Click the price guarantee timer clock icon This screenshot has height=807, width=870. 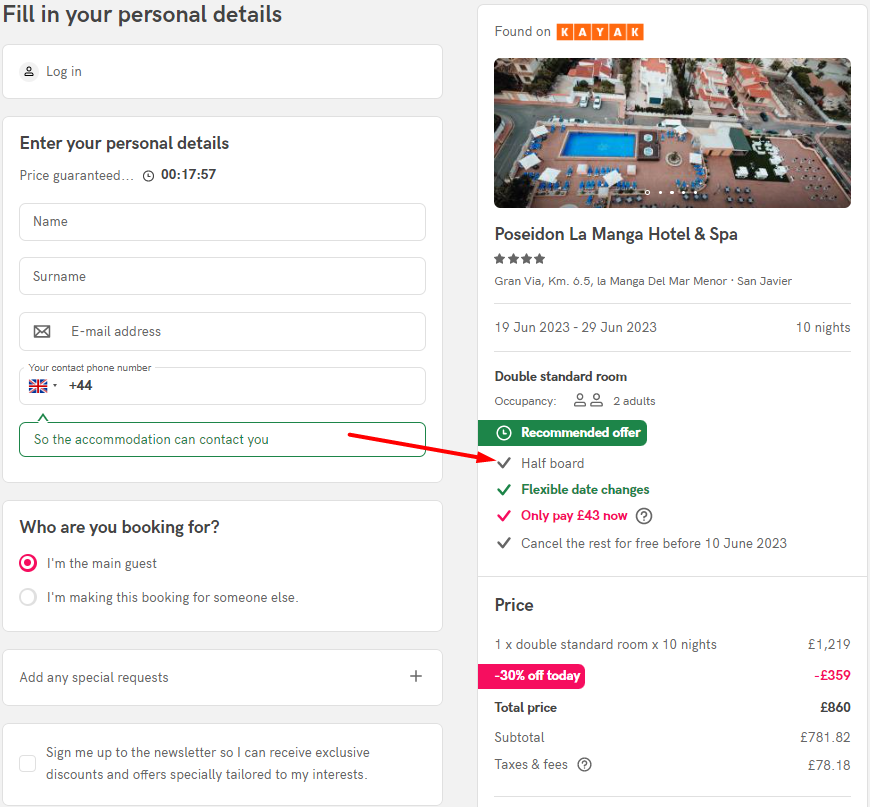point(149,176)
